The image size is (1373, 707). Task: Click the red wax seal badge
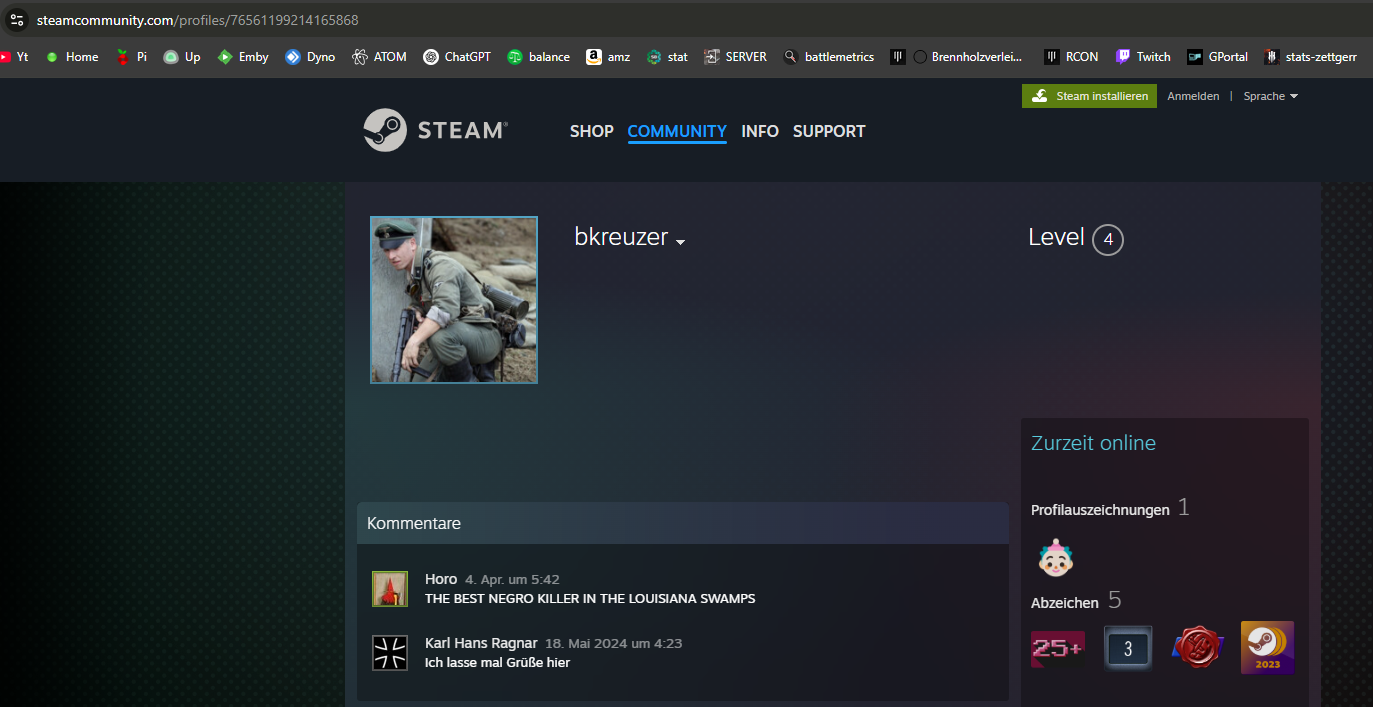click(x=1198, y=648)
